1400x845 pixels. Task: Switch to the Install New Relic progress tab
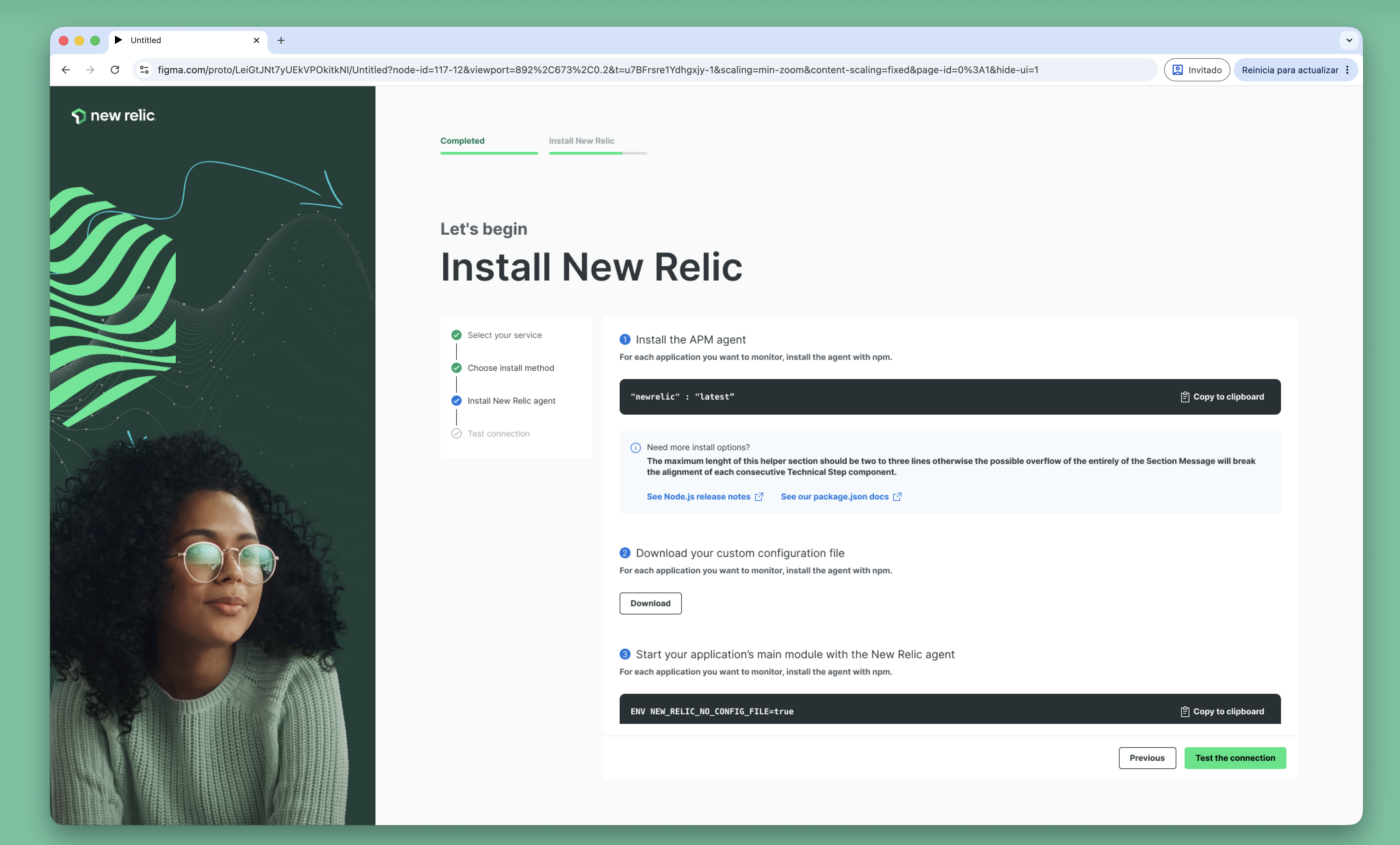pos(581,140)
